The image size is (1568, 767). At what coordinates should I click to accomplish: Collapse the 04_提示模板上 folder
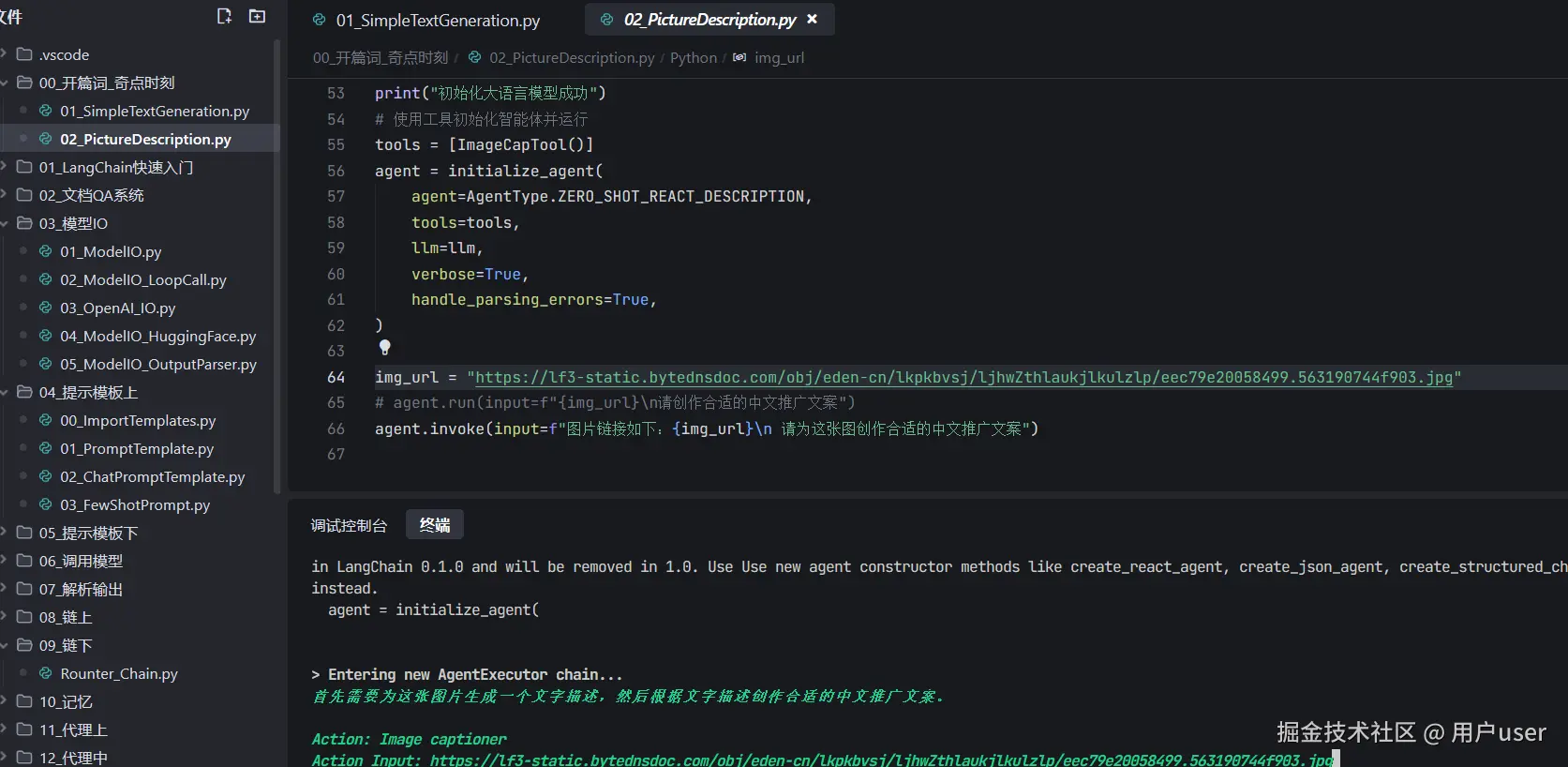[5, 392]
